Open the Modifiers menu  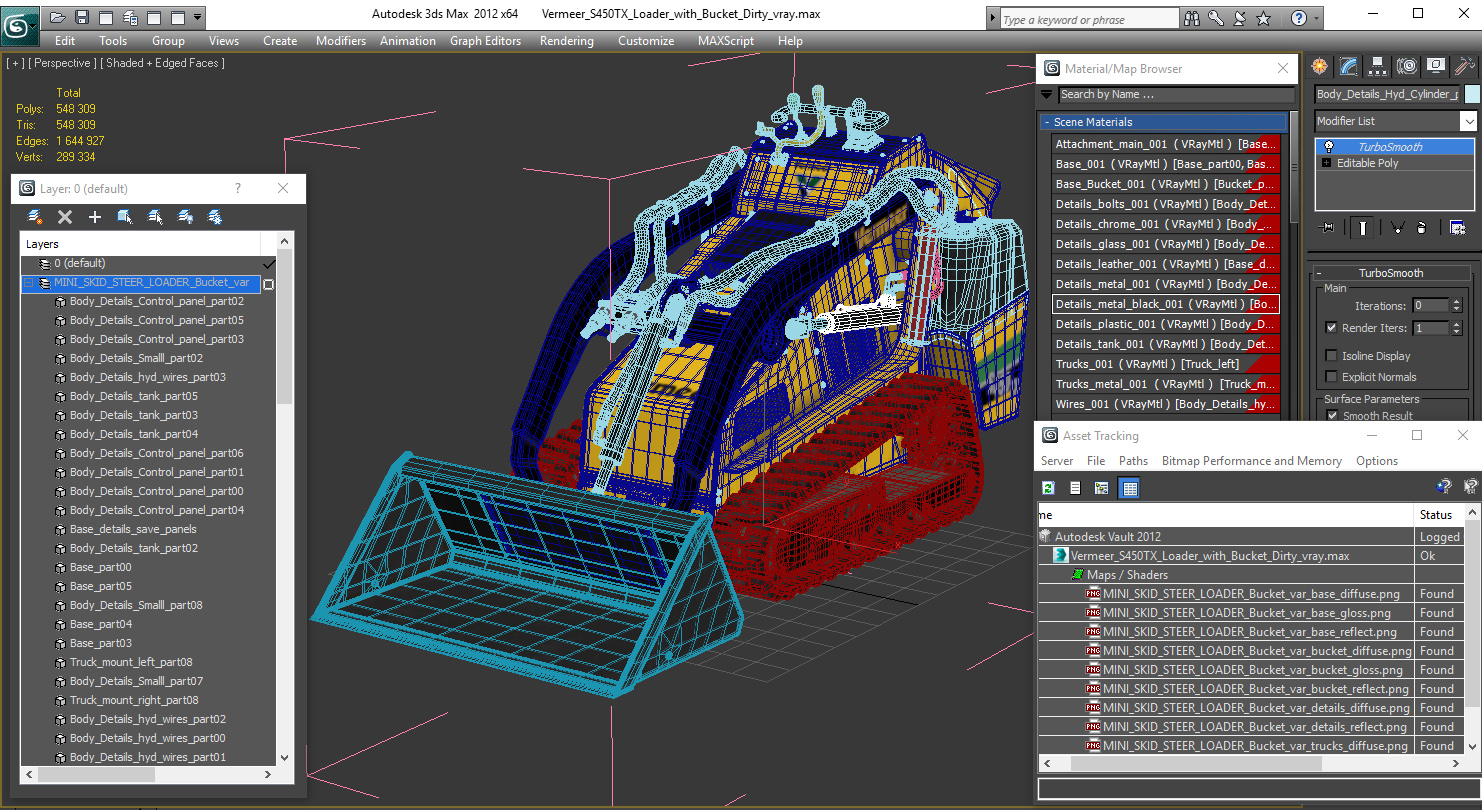[341, 41]
